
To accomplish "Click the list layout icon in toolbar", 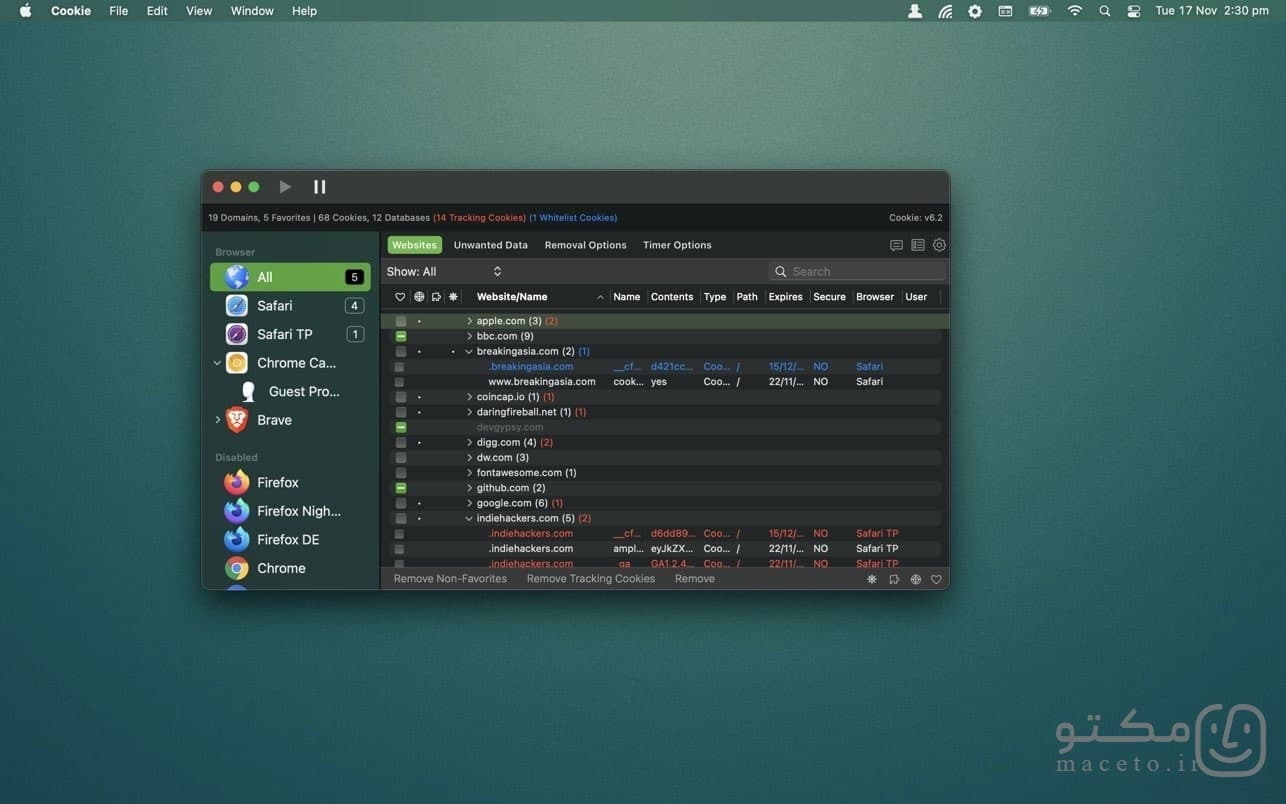I will tap(918, 245).
